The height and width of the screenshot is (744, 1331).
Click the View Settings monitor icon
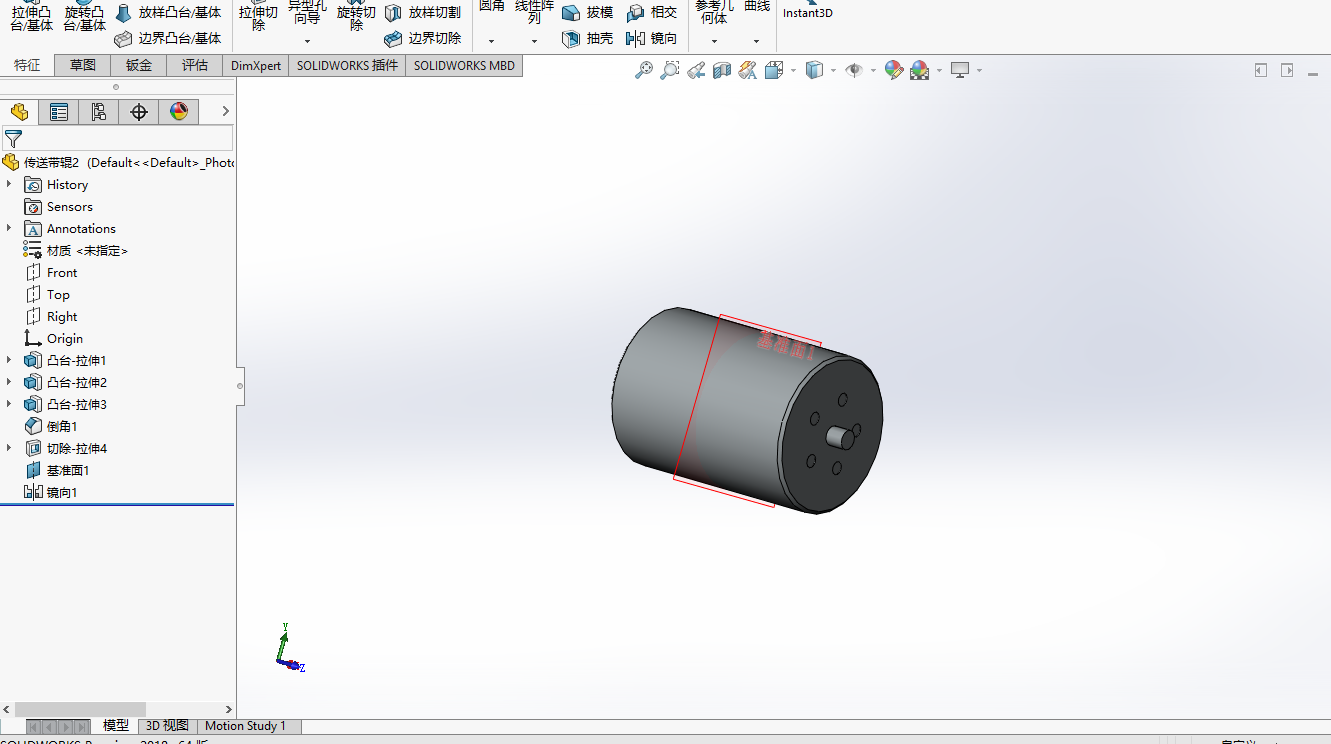(x=961, y=70)
